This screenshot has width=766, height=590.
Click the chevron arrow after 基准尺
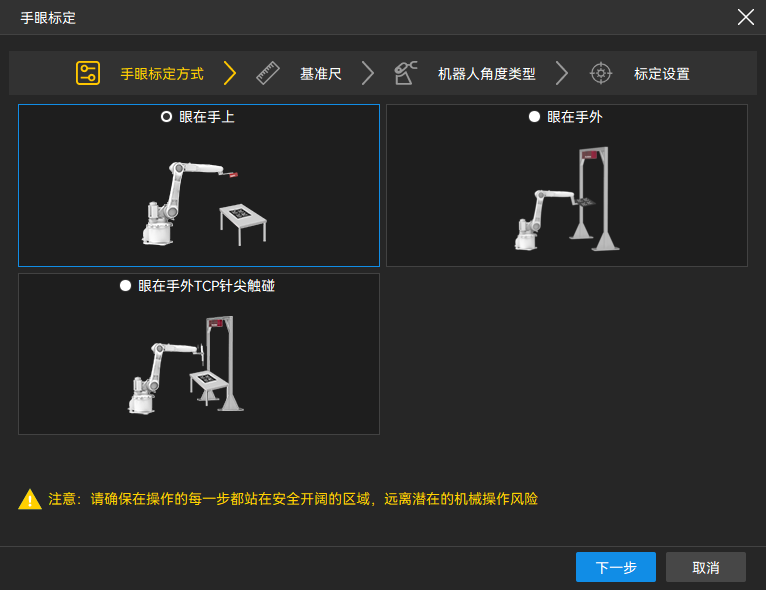coord(368,73)
